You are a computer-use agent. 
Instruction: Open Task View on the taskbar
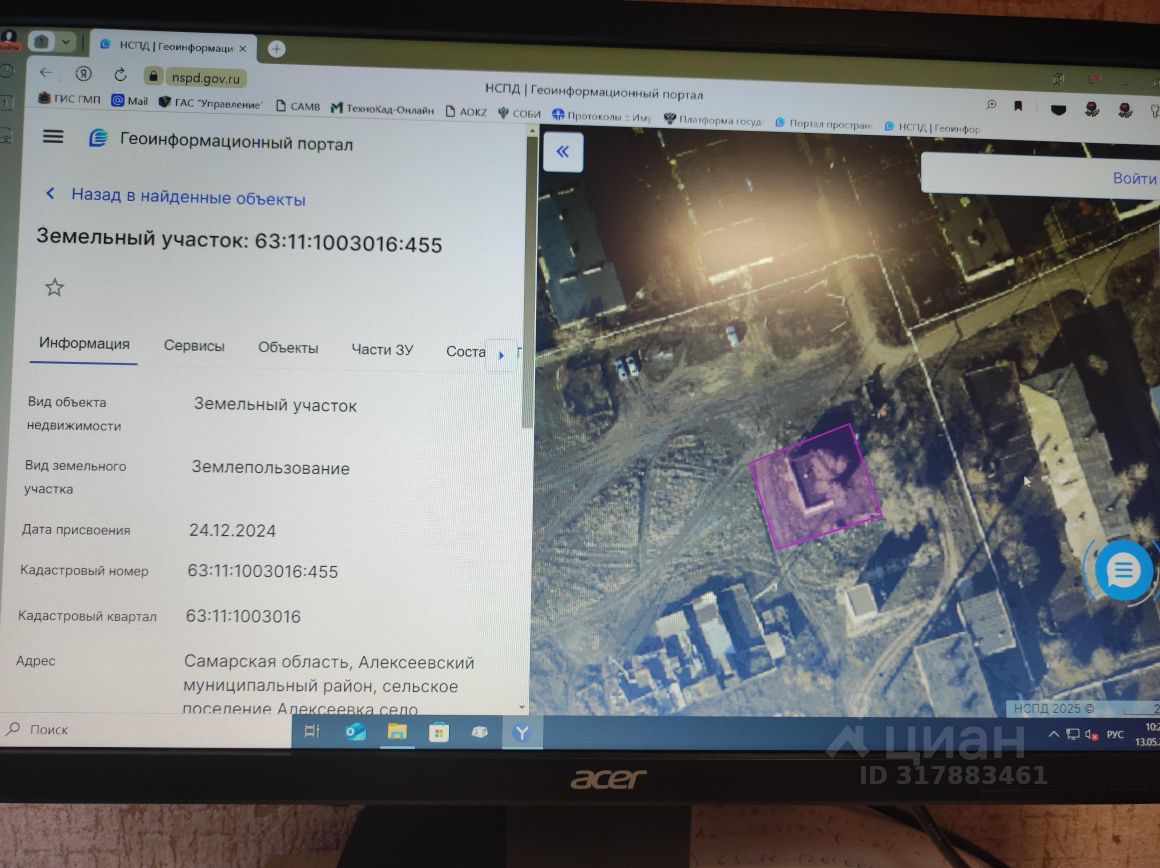[312, 731]
